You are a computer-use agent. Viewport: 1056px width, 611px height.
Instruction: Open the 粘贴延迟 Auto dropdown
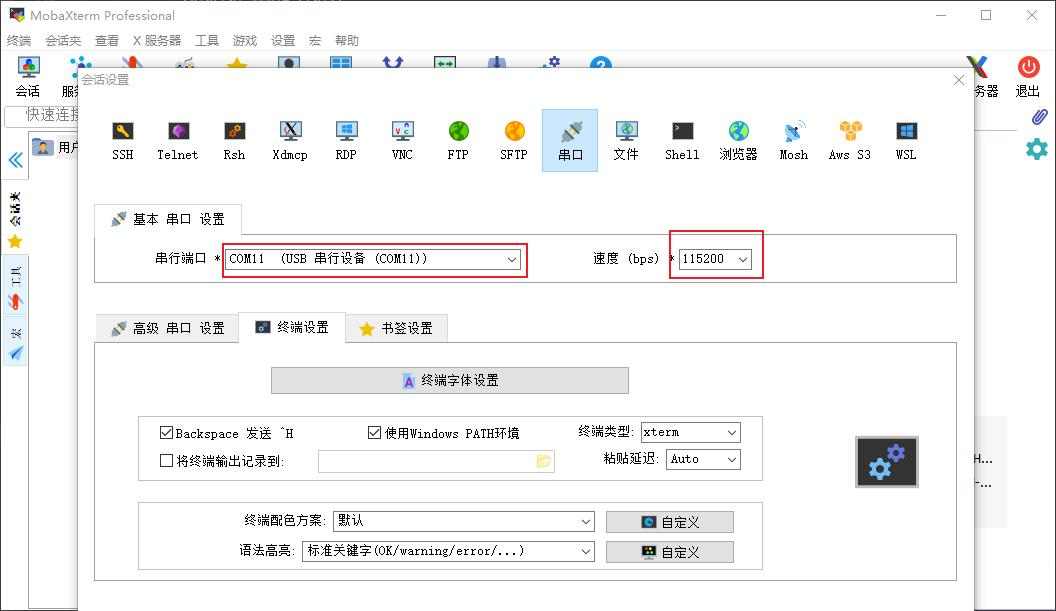point(703,459)
